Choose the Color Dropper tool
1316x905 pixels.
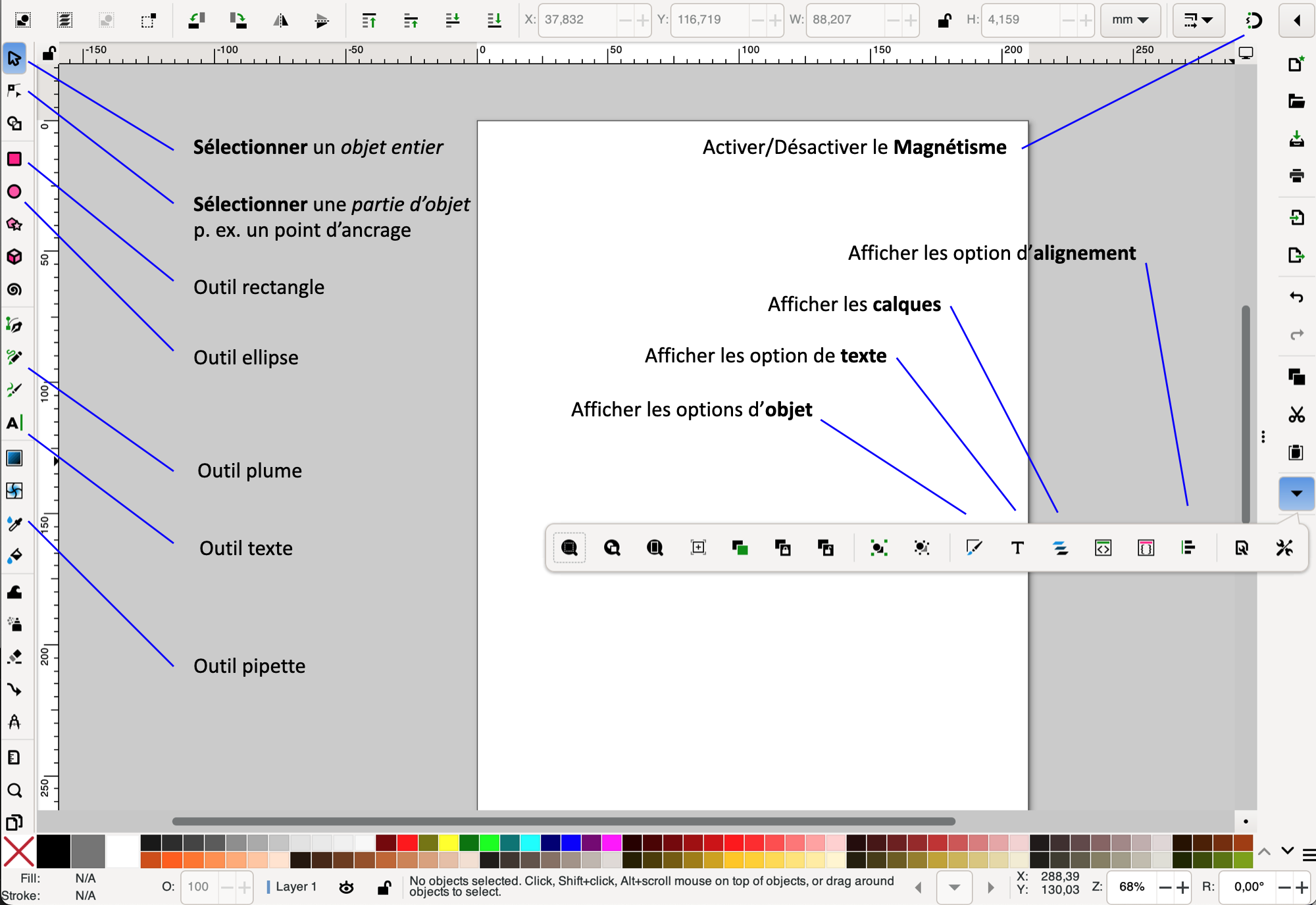tap(14, 524)
